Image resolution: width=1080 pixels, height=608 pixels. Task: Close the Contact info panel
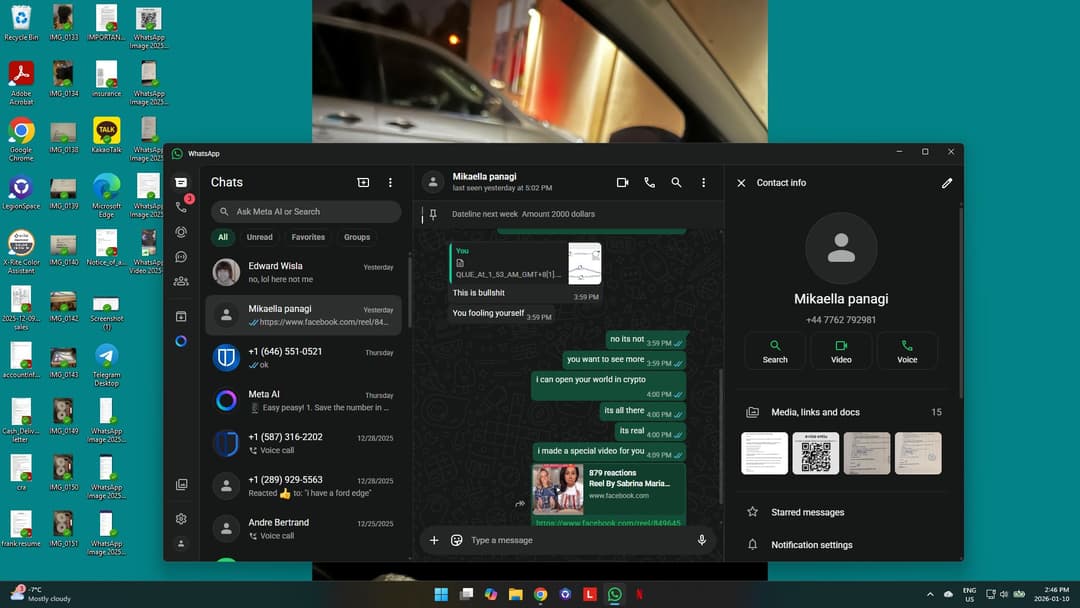[x=741, y=183]
